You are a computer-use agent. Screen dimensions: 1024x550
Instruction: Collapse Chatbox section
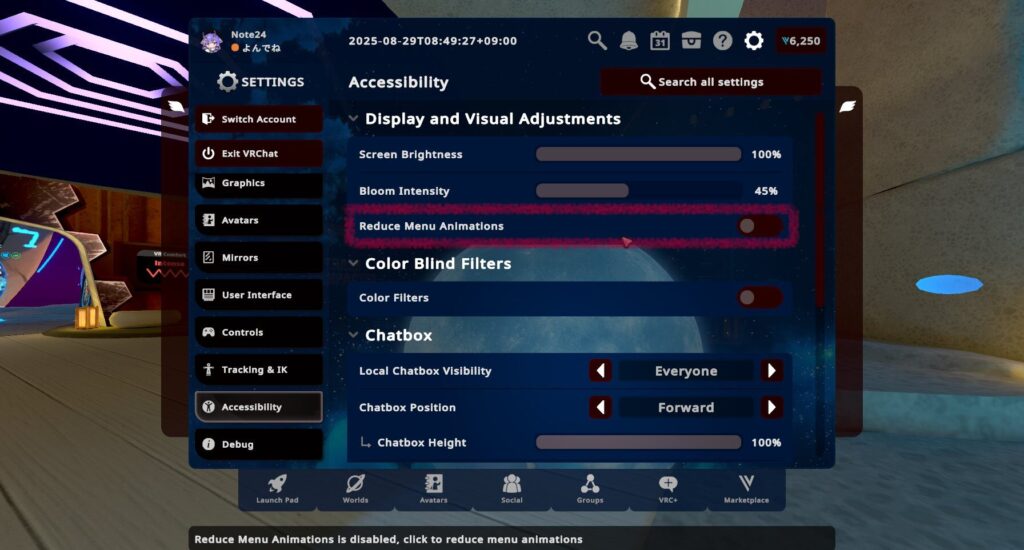[x=353, y=335]
